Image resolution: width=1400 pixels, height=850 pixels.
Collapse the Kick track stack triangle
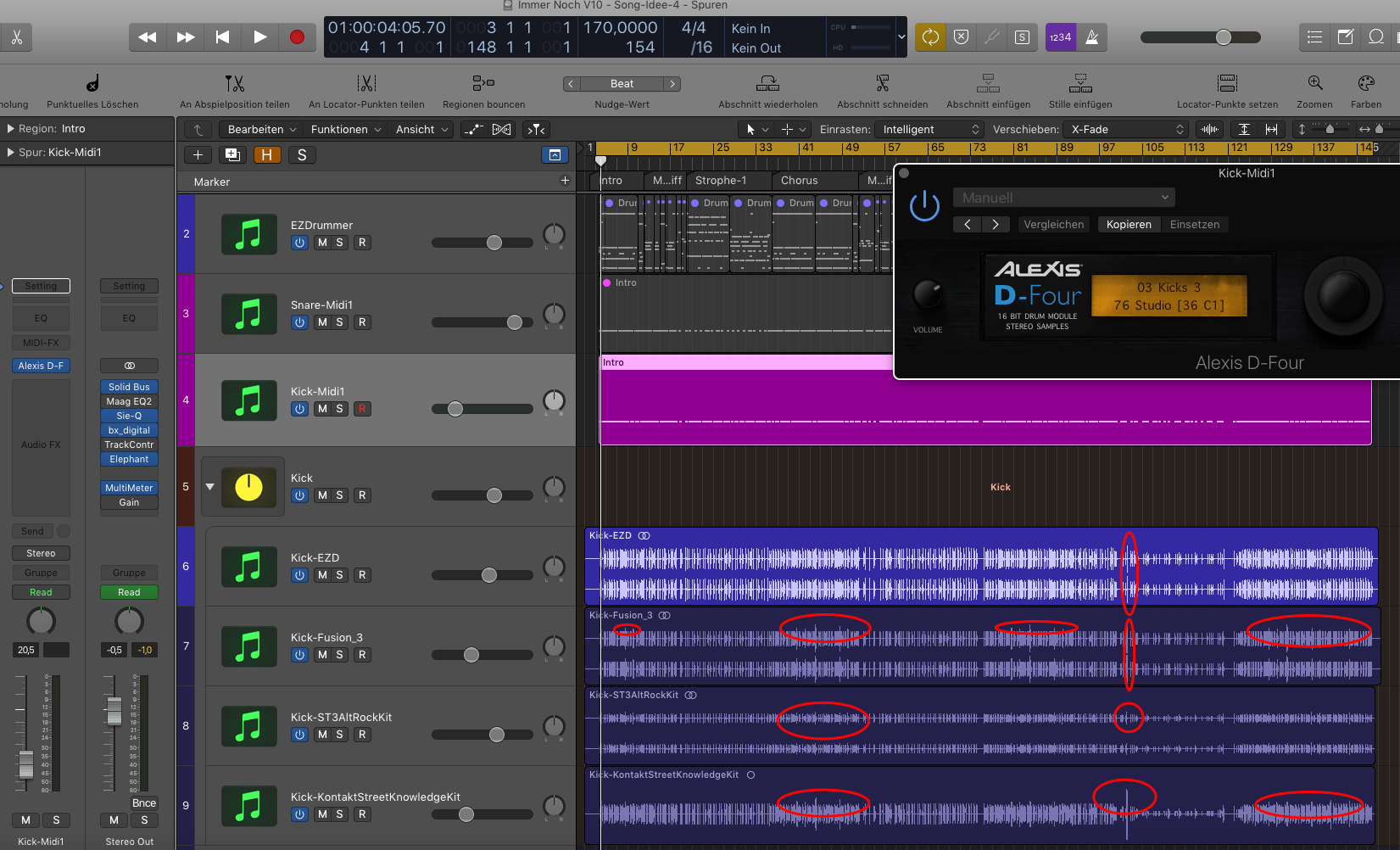(210, 487)
